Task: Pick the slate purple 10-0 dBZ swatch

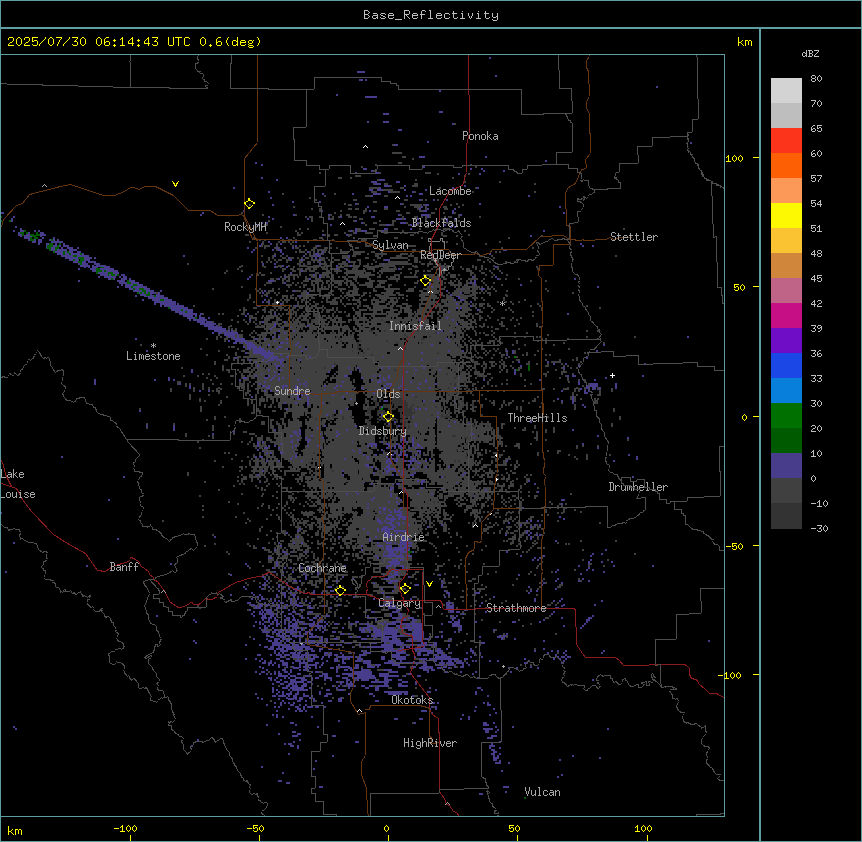Action: 786,466
